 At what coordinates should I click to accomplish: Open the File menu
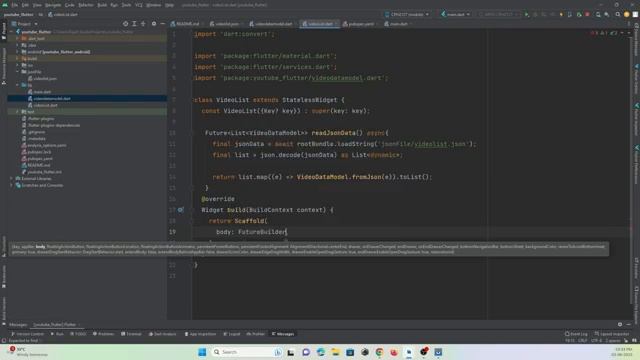[x=15, y=5]
